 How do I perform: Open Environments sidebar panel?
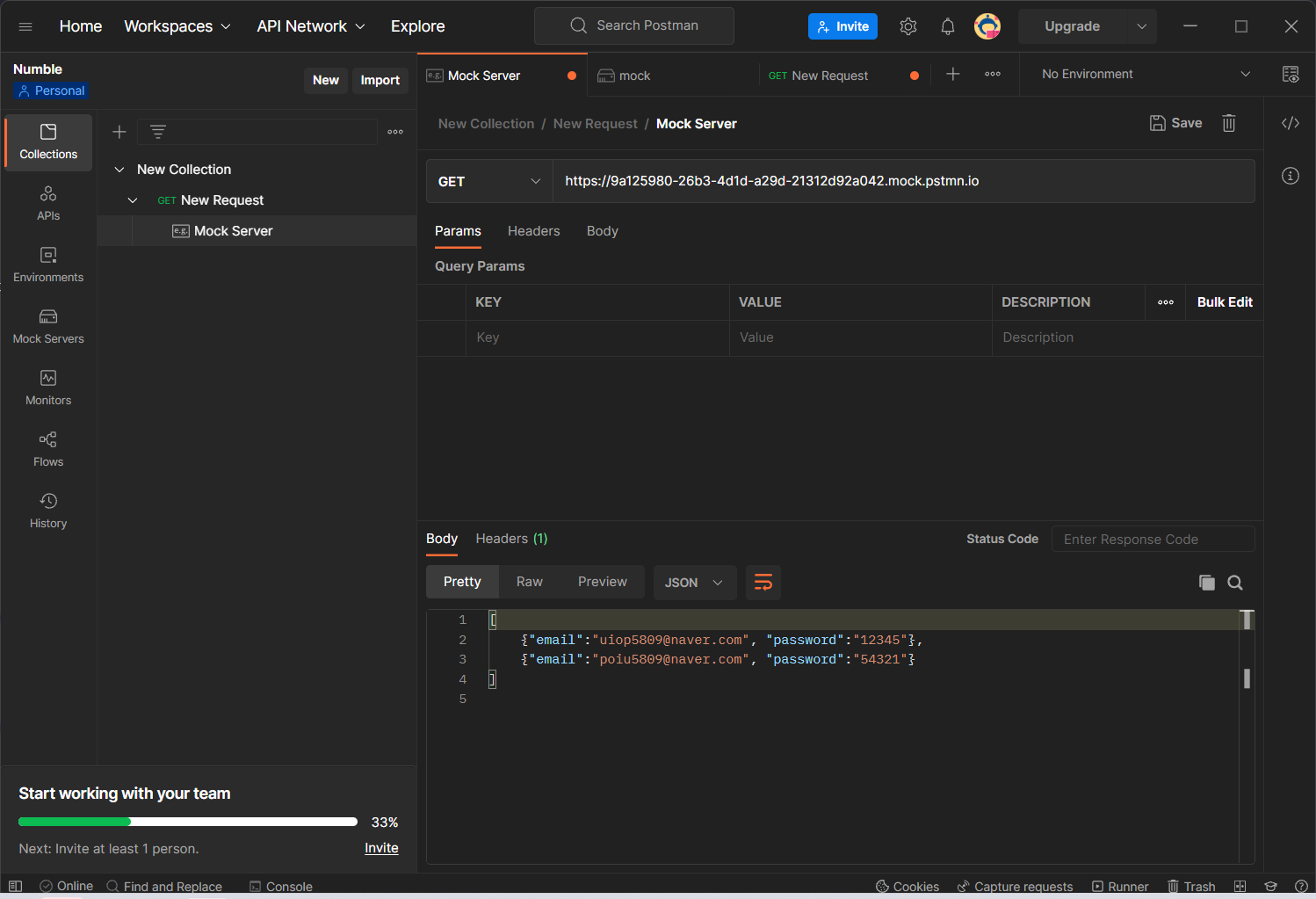point(48,265)
